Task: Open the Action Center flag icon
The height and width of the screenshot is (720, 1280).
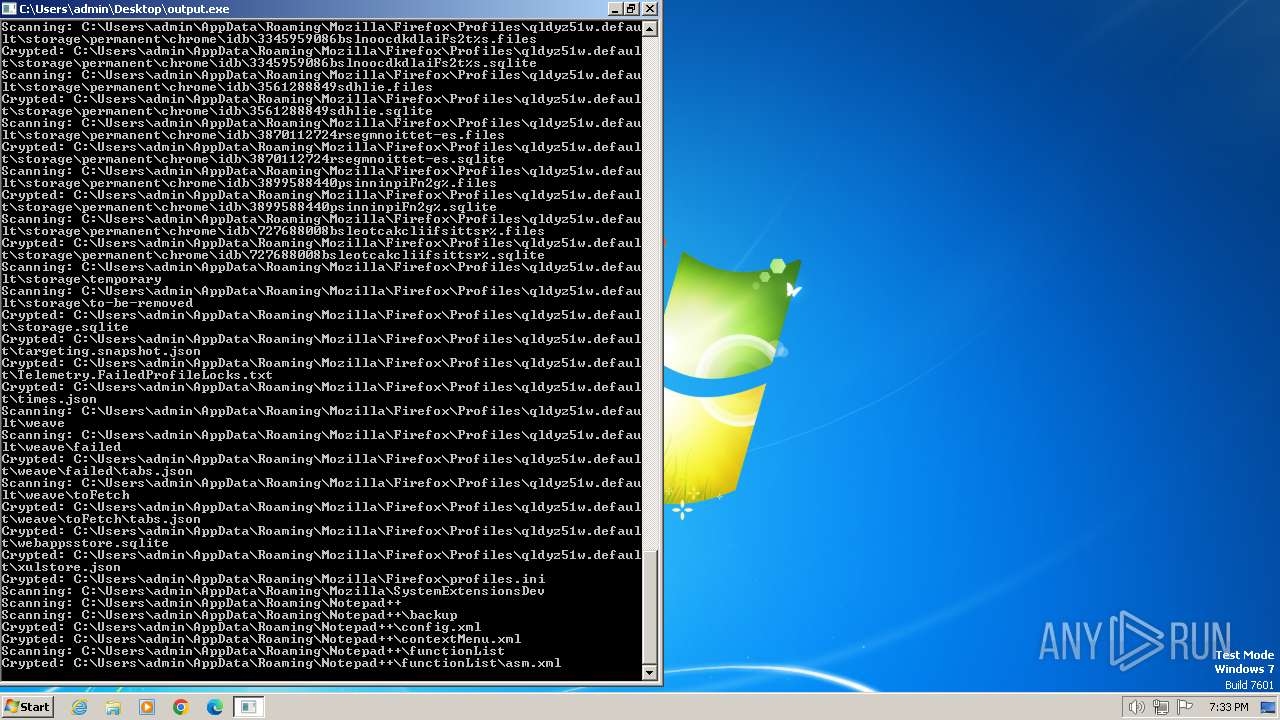Action: pos(1184,707)
